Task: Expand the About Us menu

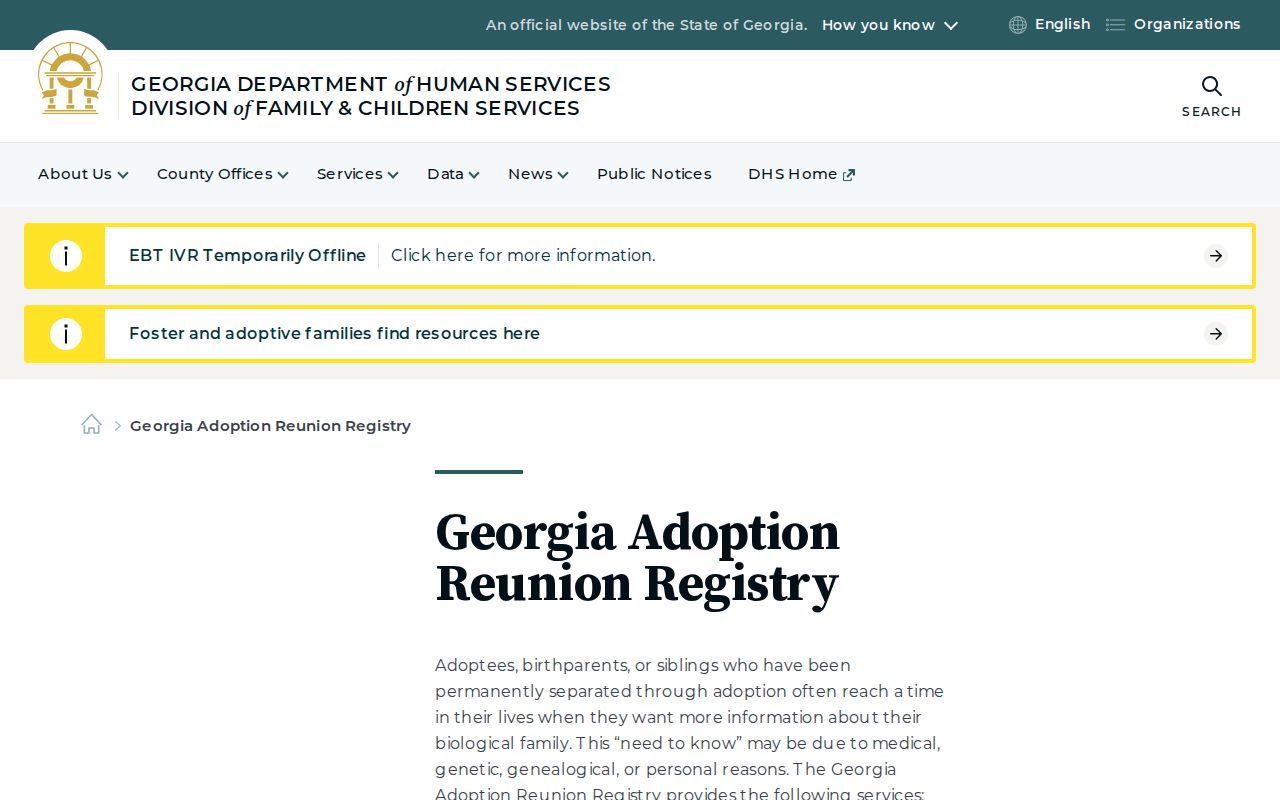Action: (83, 174)
